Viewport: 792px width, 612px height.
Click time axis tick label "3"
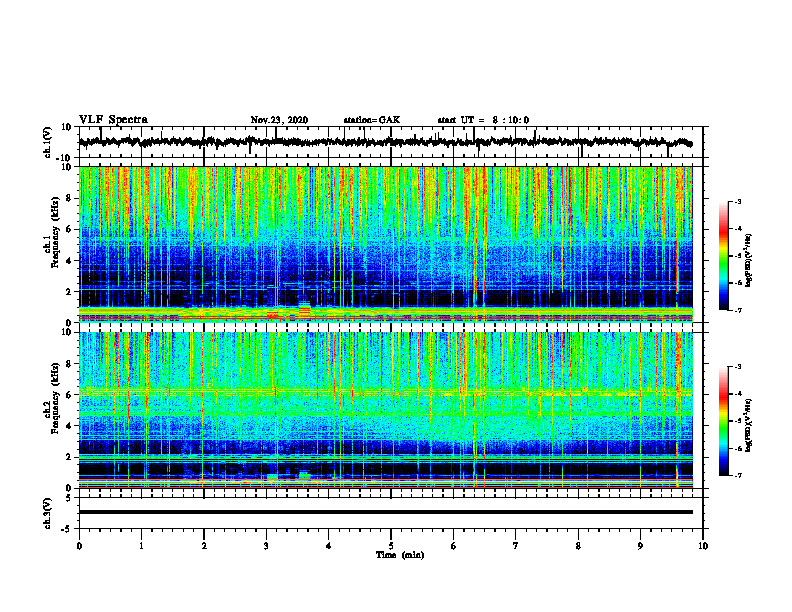[266, 546]
